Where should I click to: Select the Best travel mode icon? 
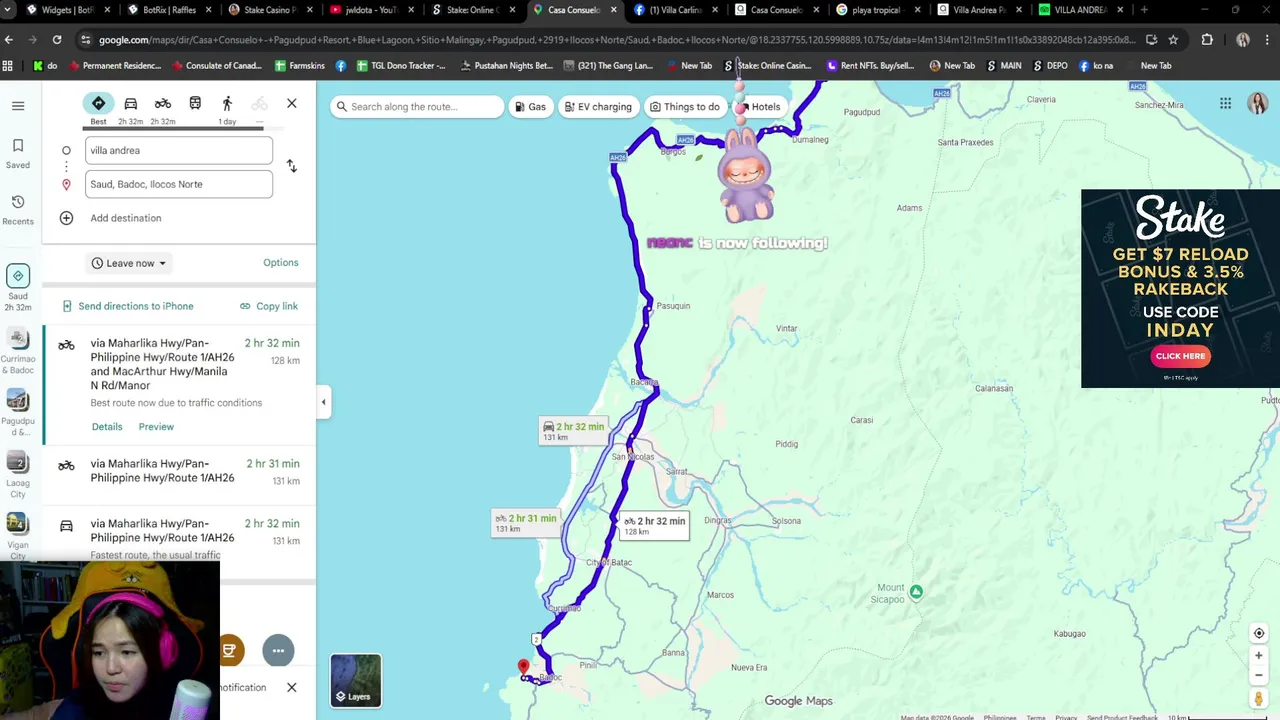98,104
